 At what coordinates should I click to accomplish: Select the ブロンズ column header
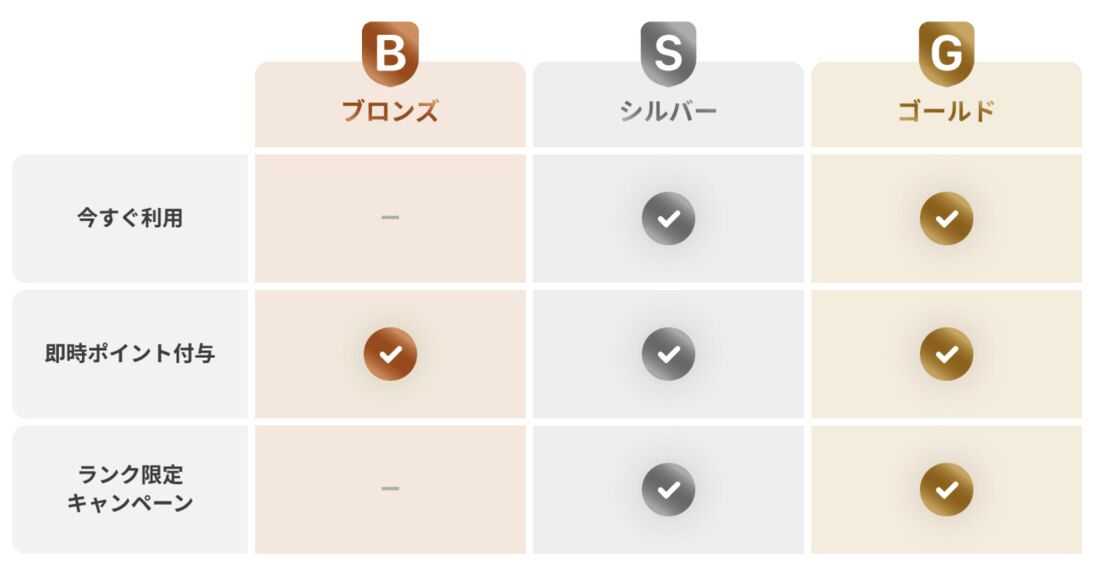tap(390, 111)
